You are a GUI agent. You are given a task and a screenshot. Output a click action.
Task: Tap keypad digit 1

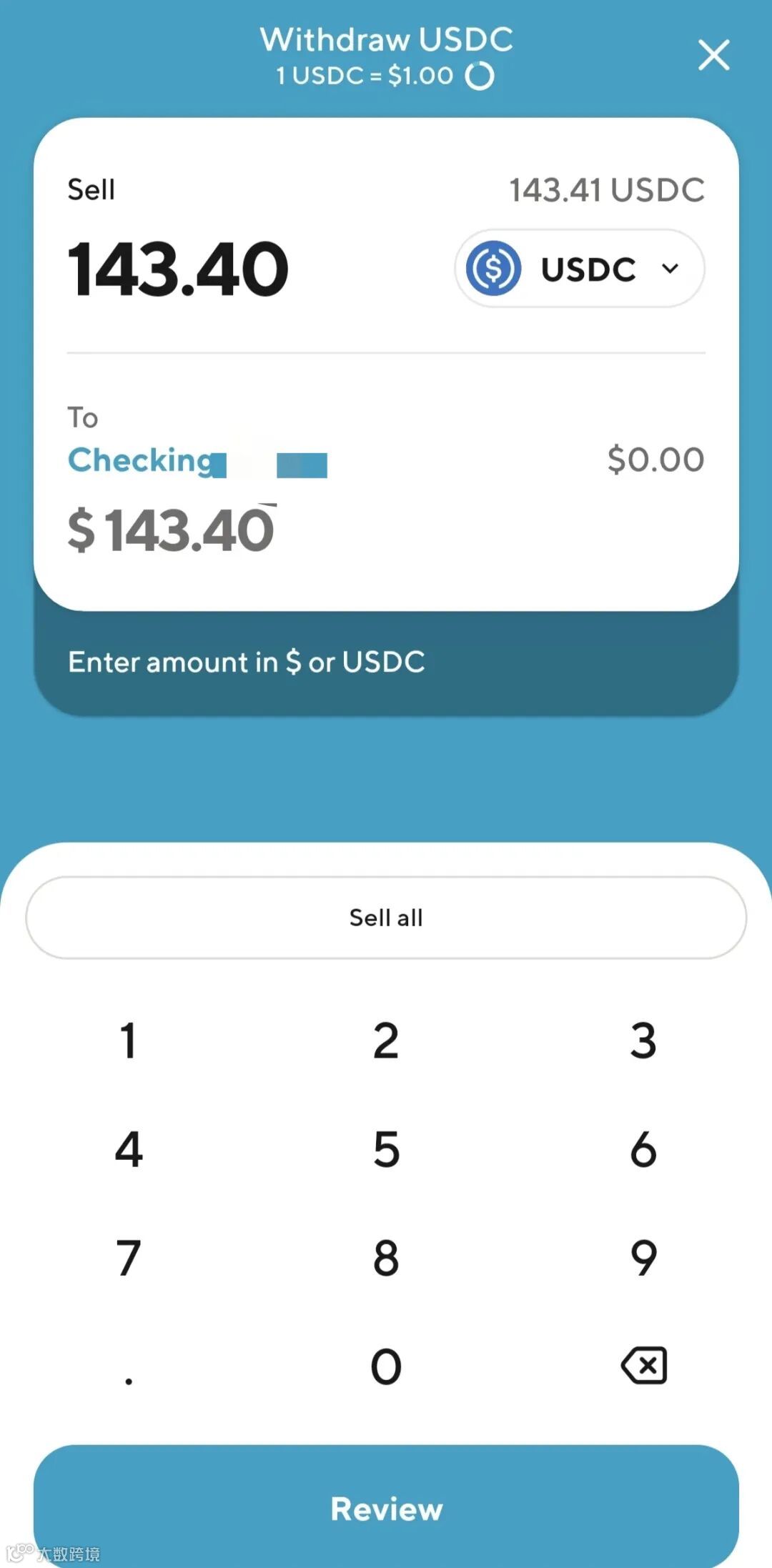(129, 1041)
